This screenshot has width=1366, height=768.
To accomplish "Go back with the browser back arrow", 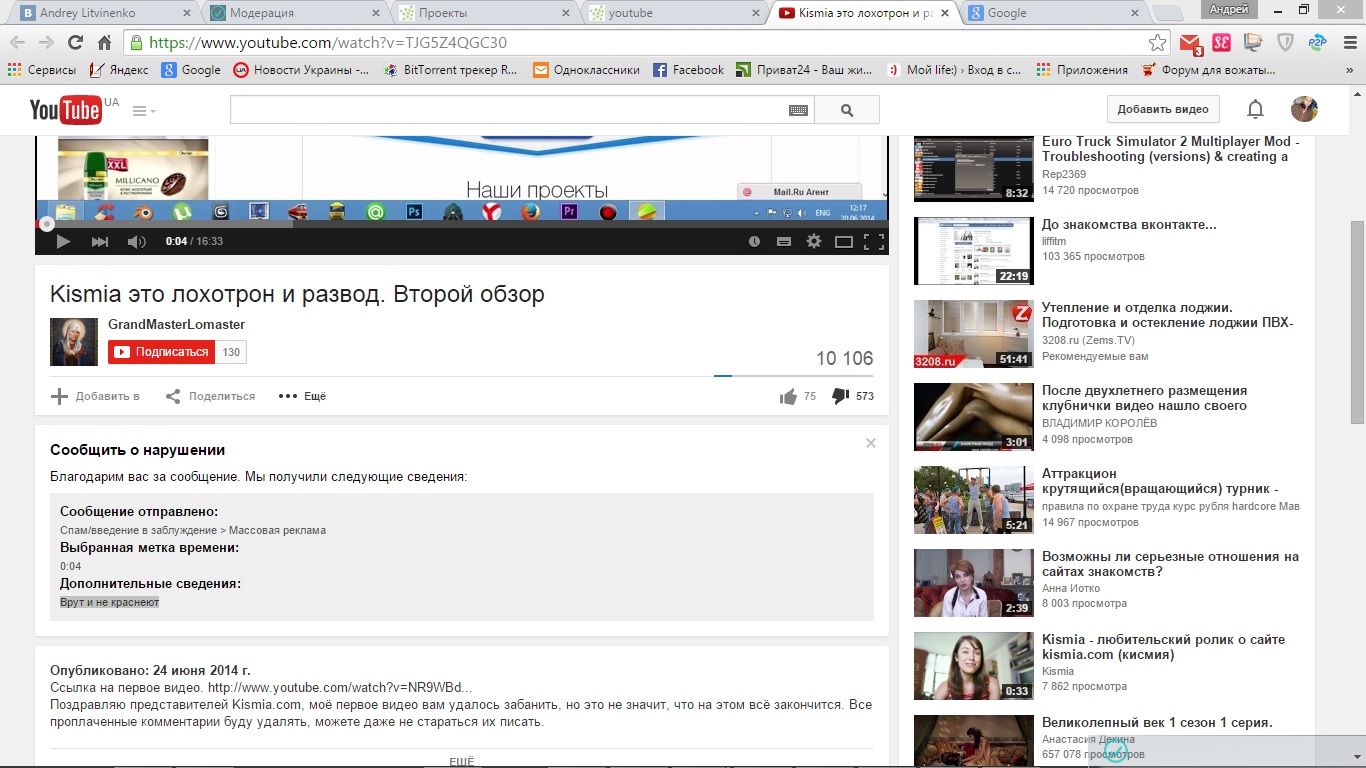I will tap(17, 42).
